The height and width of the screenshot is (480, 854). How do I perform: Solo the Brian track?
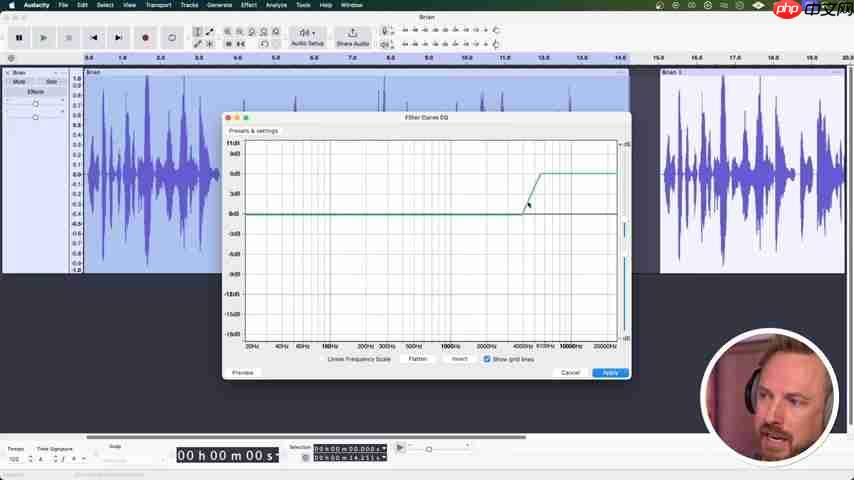(x=51, y=82)
